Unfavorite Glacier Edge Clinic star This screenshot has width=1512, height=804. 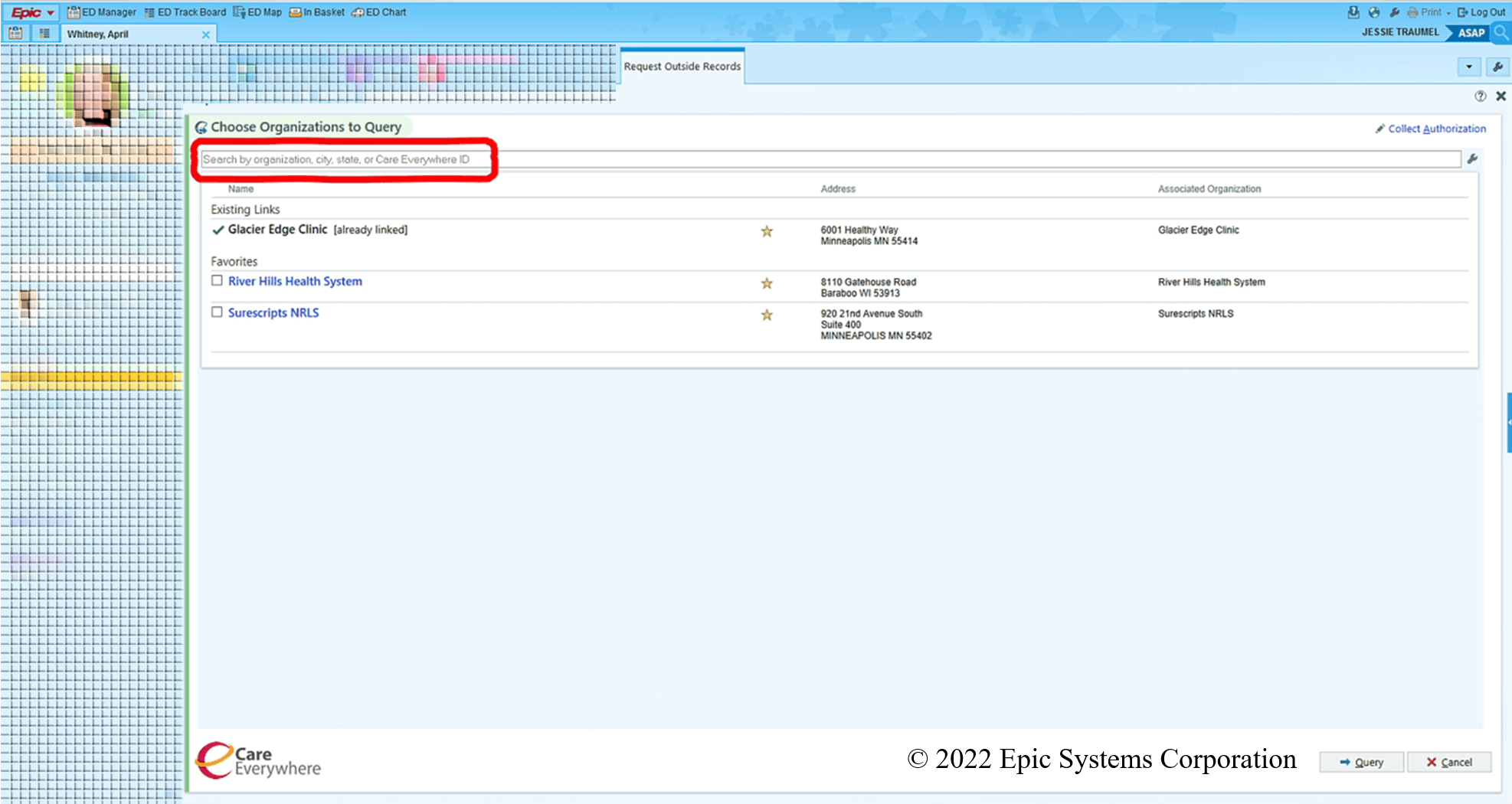tap(767, 231)
